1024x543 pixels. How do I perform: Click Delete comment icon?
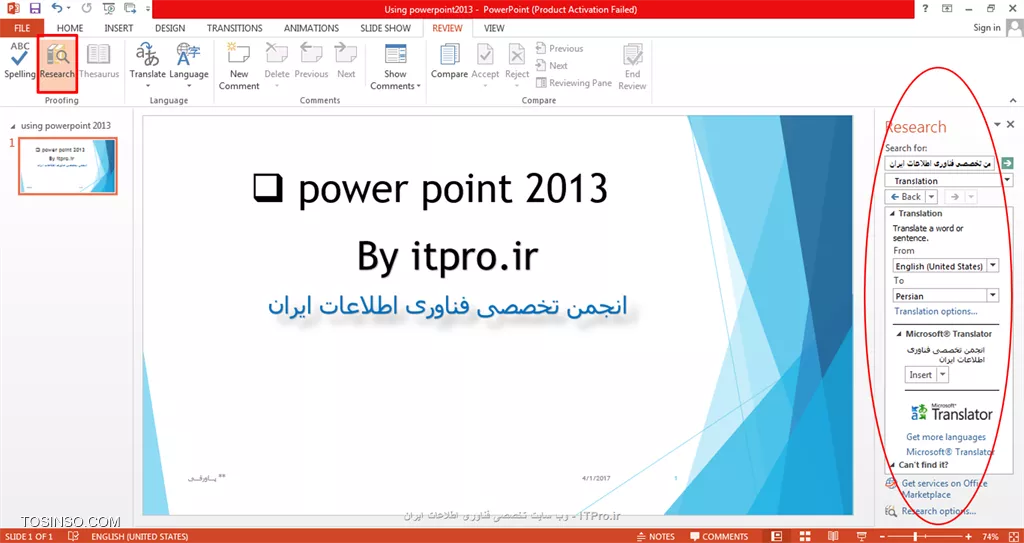point(277,56)
